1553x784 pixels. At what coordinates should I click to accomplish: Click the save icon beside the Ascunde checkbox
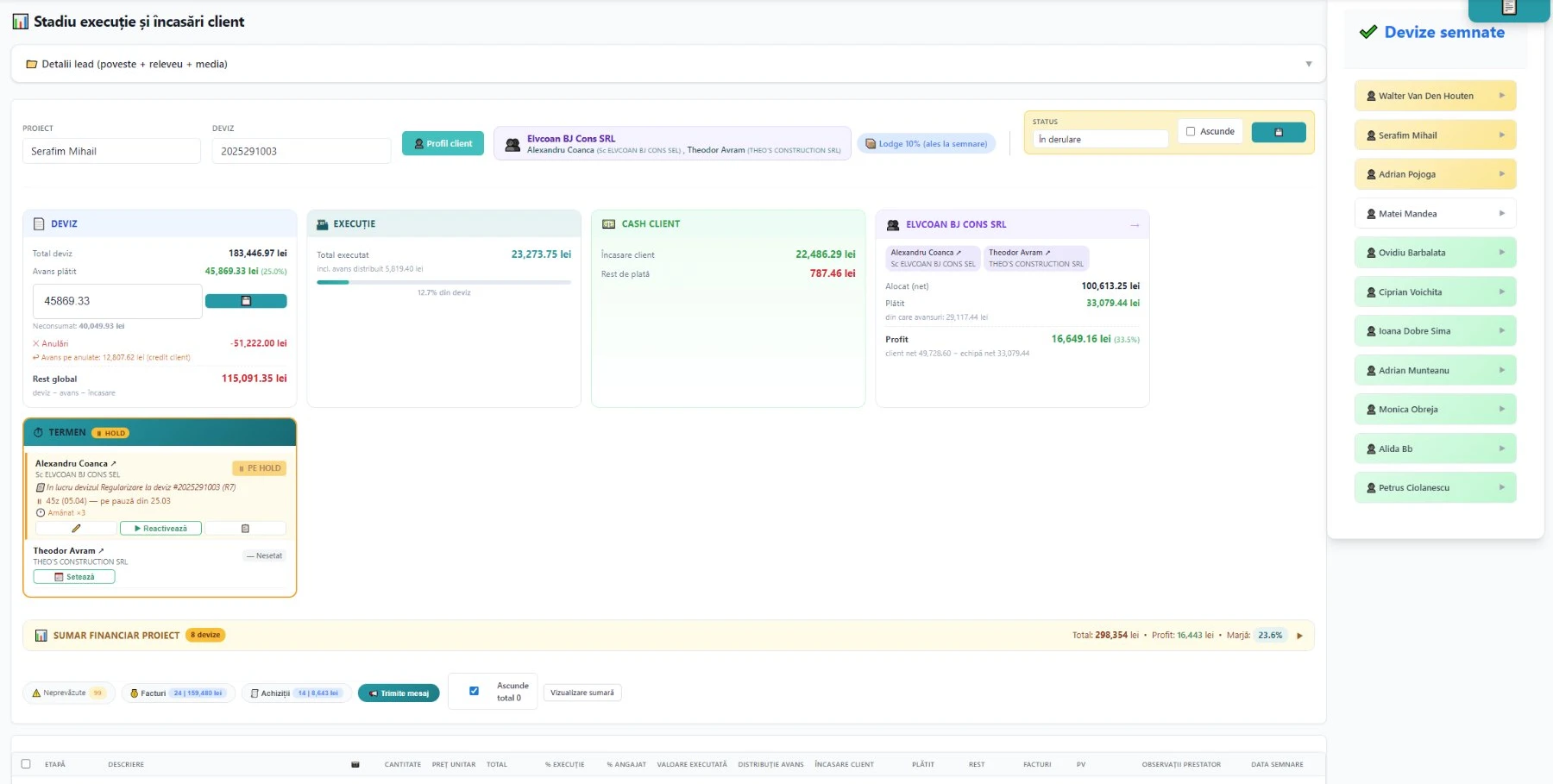click(1279, 132)
